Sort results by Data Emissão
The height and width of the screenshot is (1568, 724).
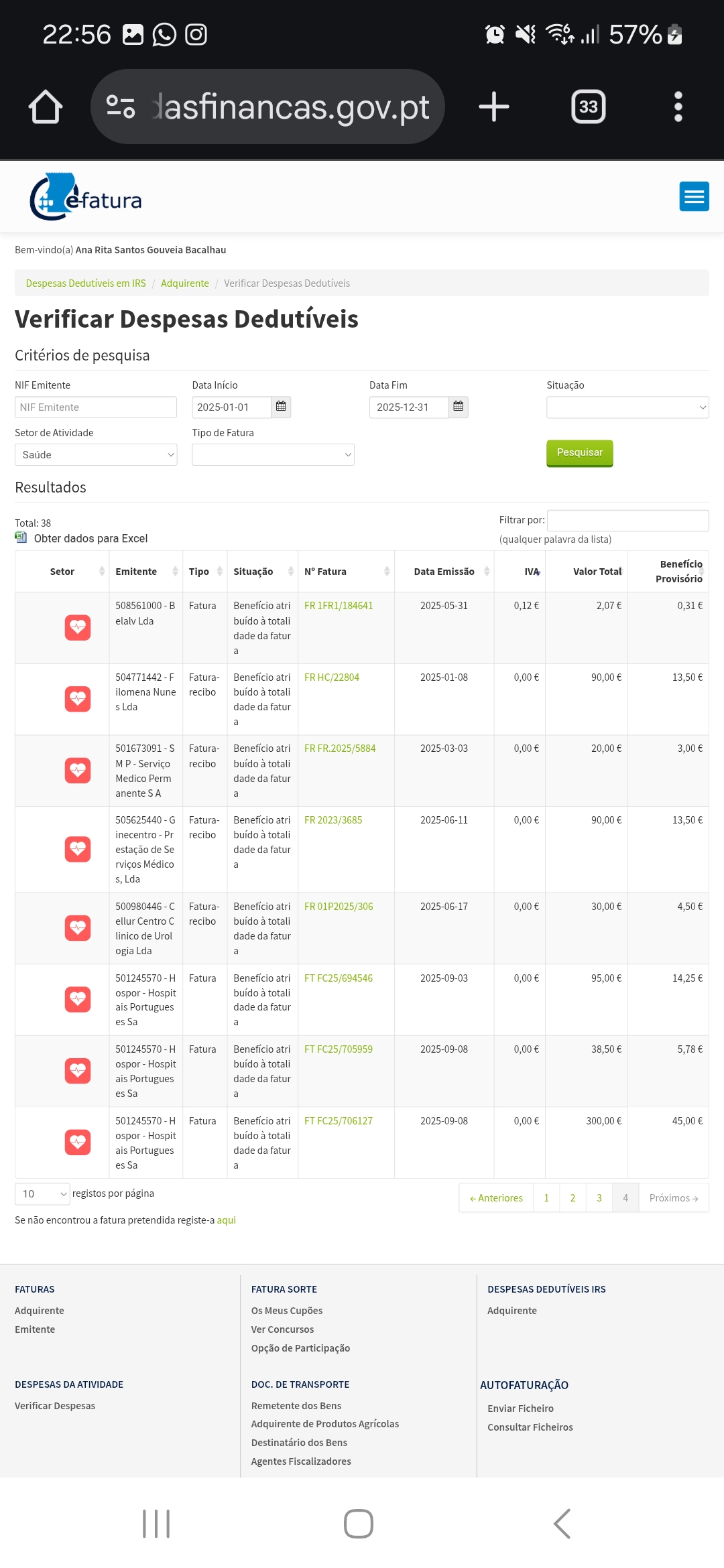(x=444, y=572)
